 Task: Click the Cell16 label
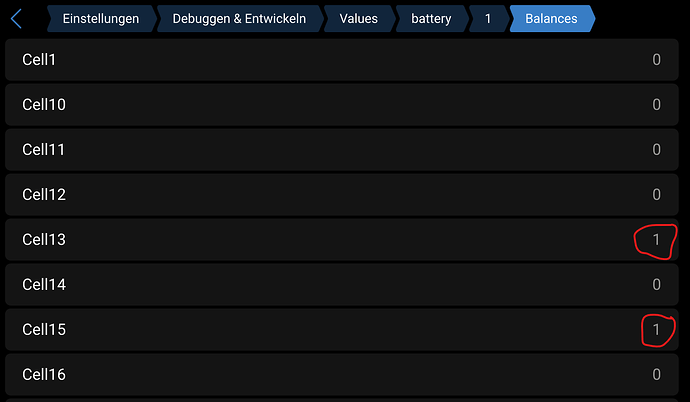click(44, 375)
